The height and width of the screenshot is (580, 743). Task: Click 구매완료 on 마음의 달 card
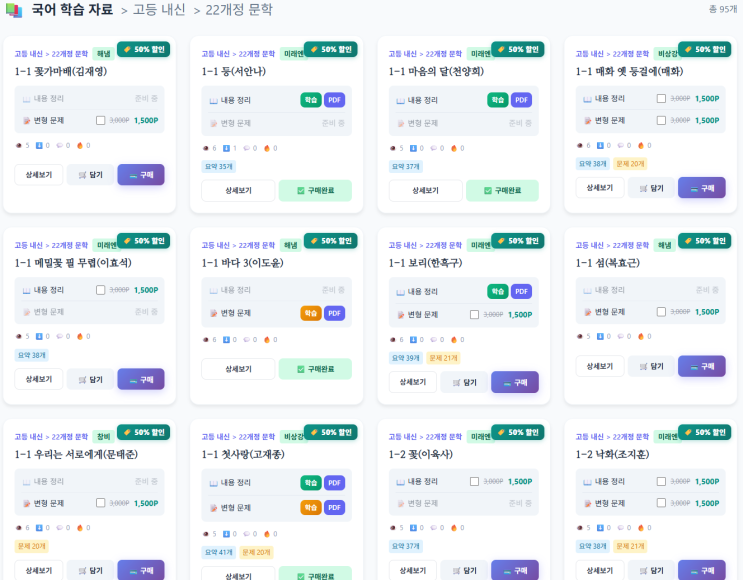[x=502, y=190]
